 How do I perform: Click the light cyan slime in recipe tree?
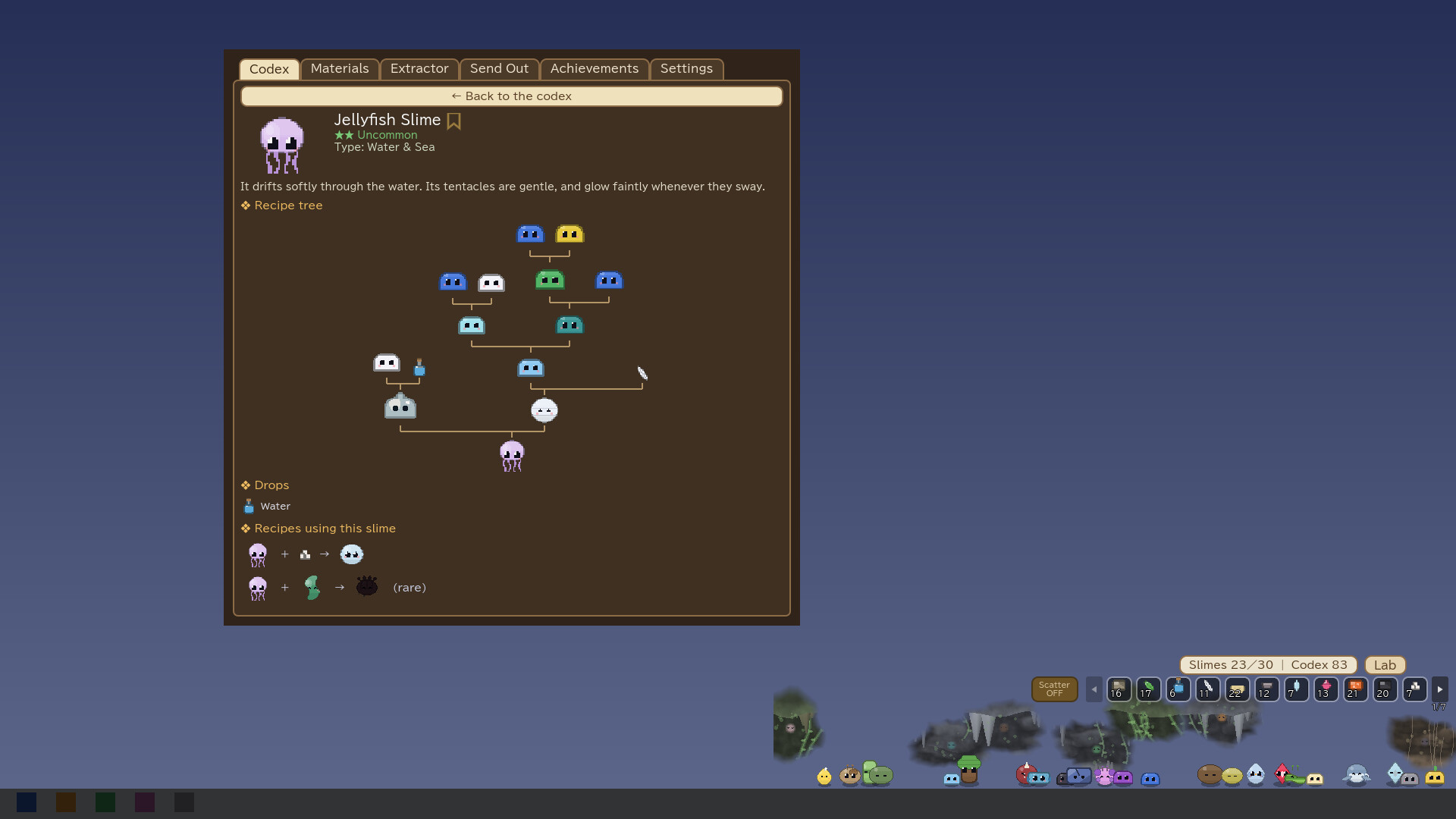(x=472, y=325)
